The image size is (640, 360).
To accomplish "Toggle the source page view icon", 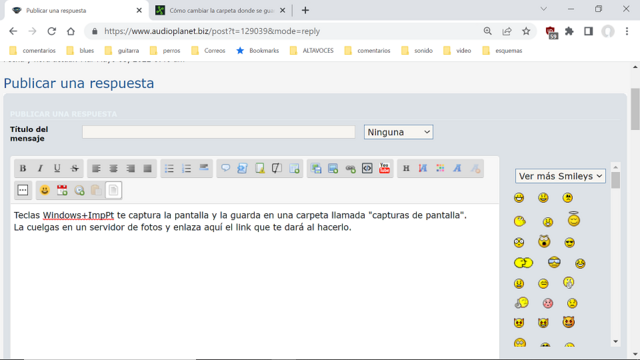I will [x=113, y=190].
